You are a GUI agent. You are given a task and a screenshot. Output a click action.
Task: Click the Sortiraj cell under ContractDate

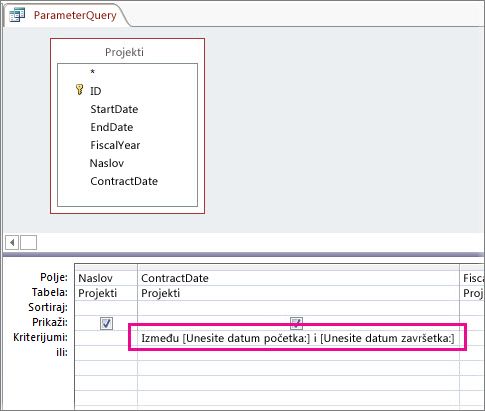[x=298, y=308]
